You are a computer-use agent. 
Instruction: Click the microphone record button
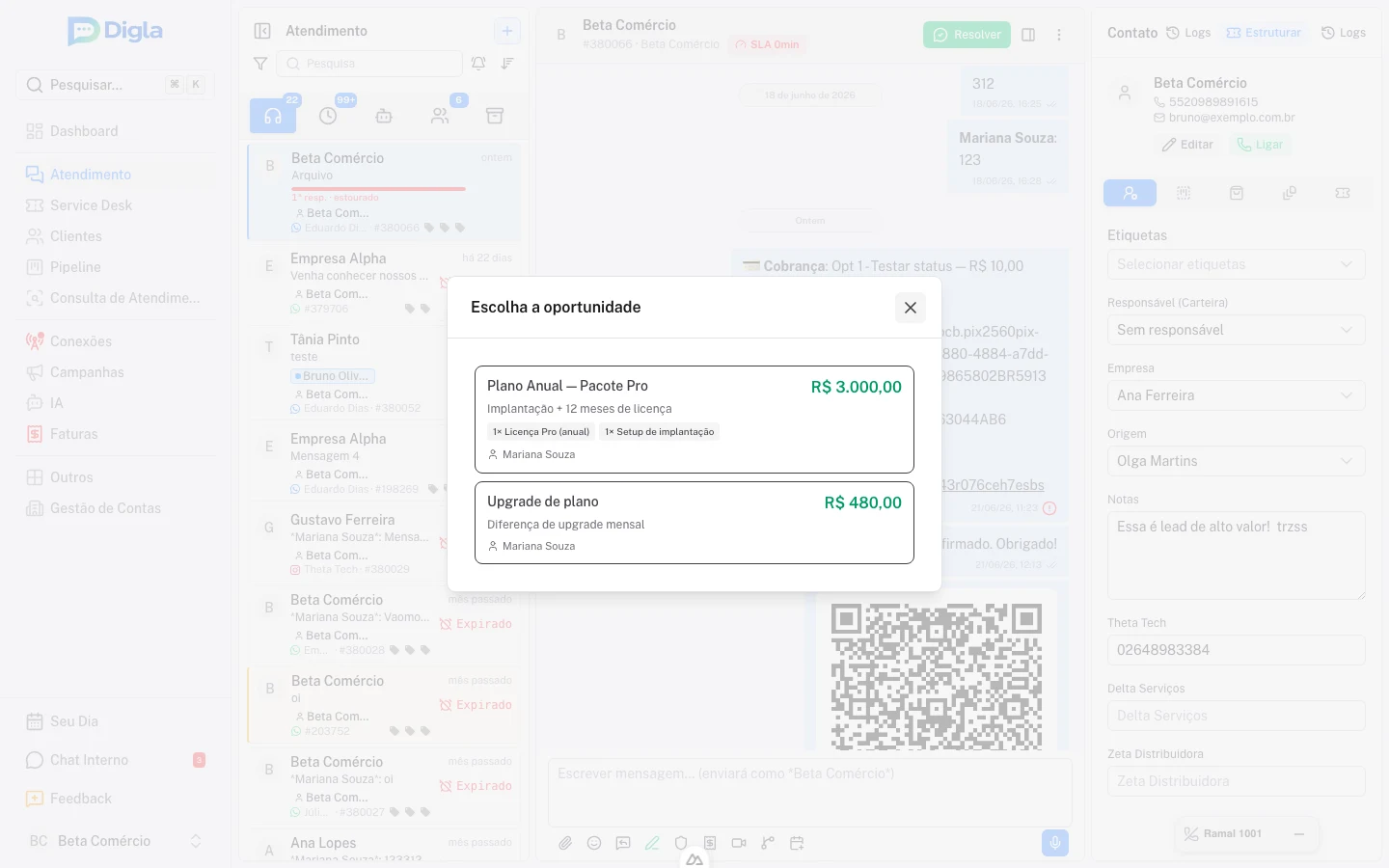point(1055,843)
